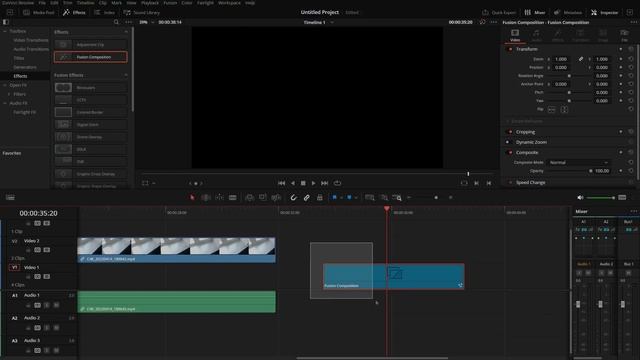Screen dimensions: 640x360
Task: Click the Full Extent Zoom icon
Action: (370, 198)
